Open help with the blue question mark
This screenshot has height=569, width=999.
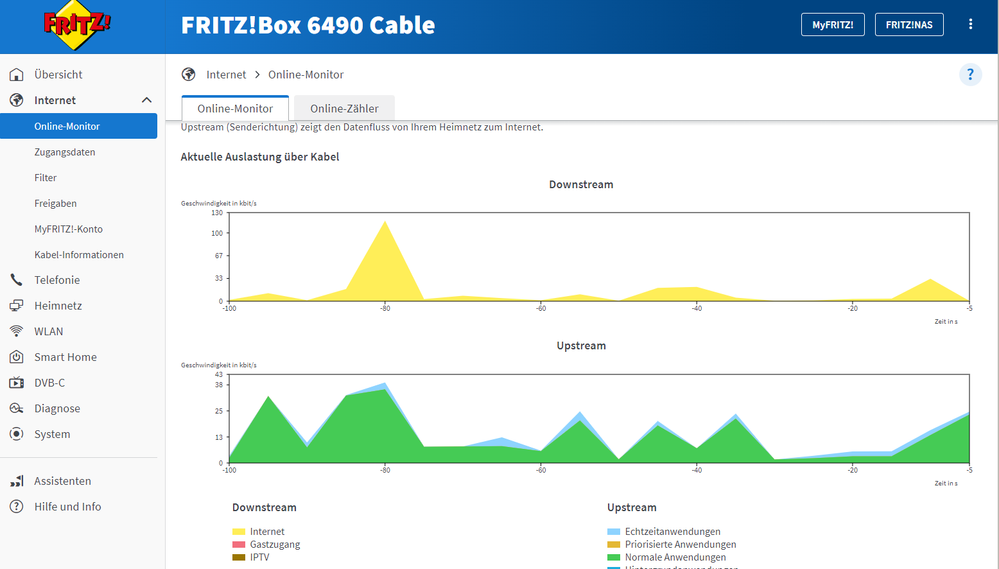click(970, 75)
